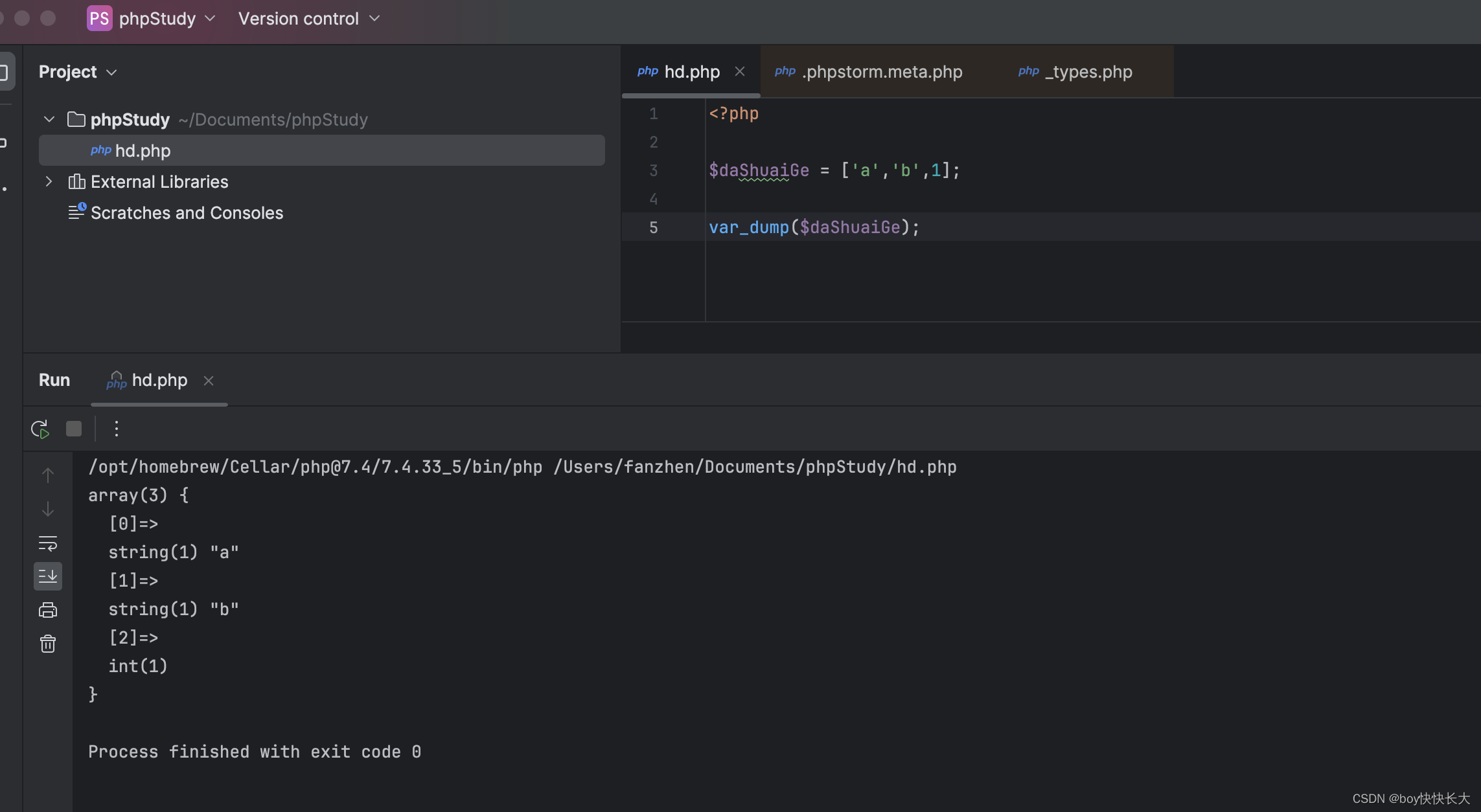
Task: Jump down the stack trace arrow
Action: point(48,509)
